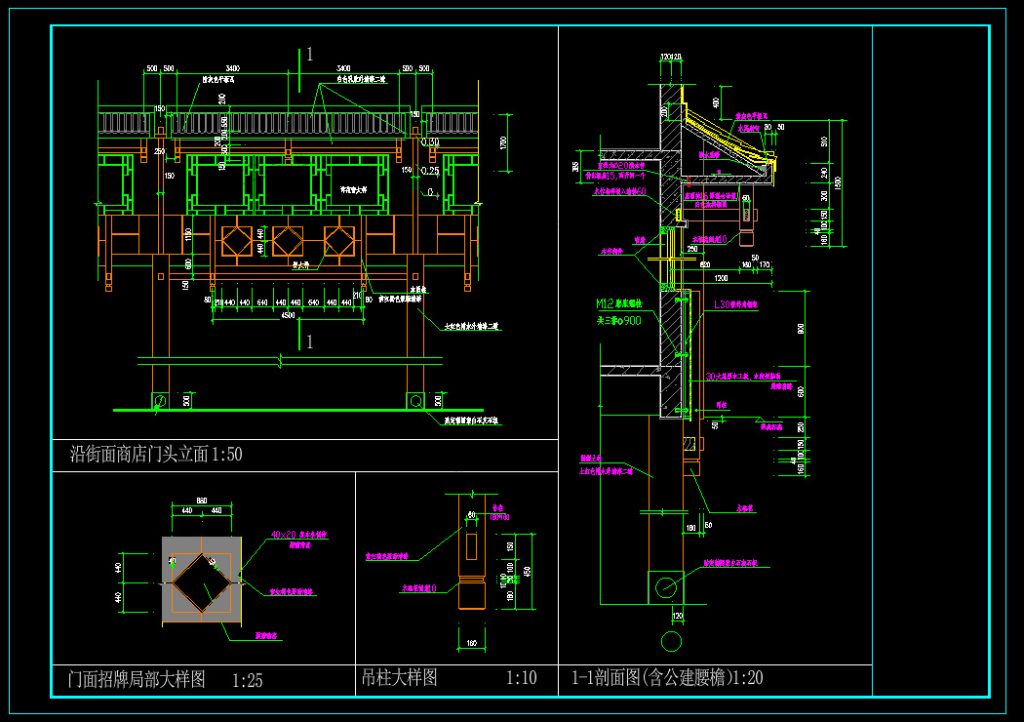Click the circle below the section drawing
This screenshot has height=722, width=1024.
(x=672, y=641)
